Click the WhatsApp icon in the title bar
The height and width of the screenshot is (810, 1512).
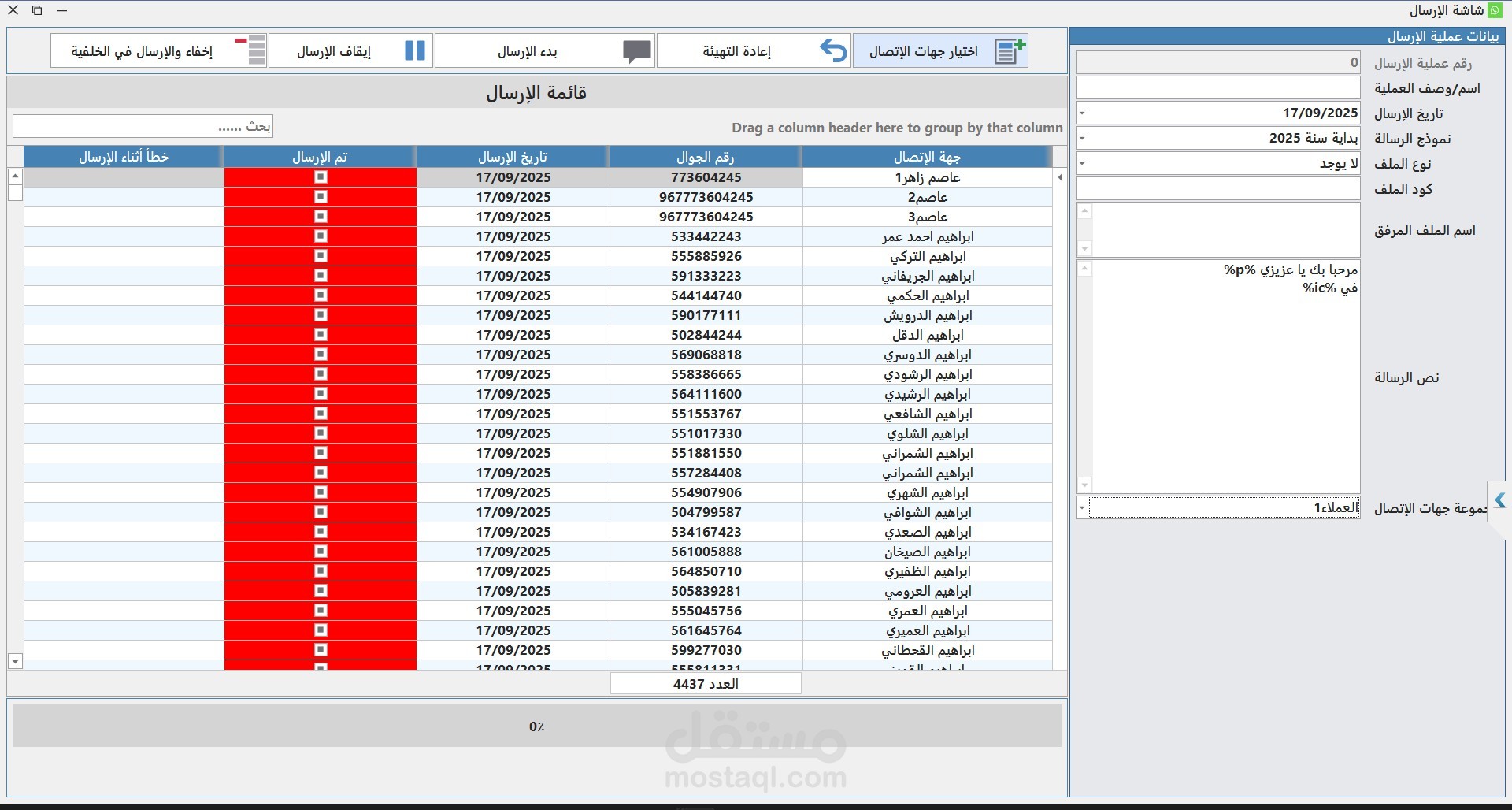point(1495,10)
